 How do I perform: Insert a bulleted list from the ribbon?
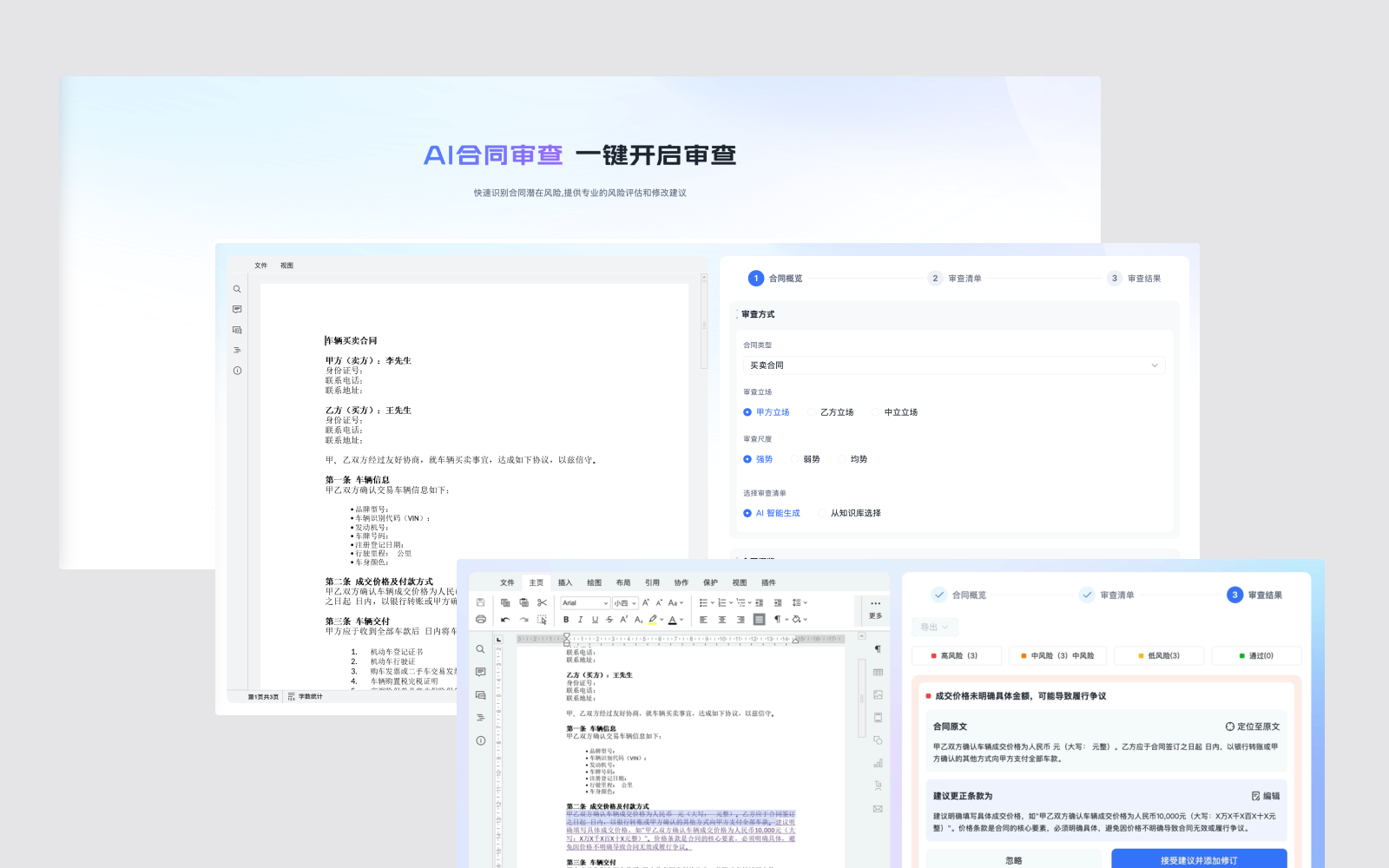705,602
